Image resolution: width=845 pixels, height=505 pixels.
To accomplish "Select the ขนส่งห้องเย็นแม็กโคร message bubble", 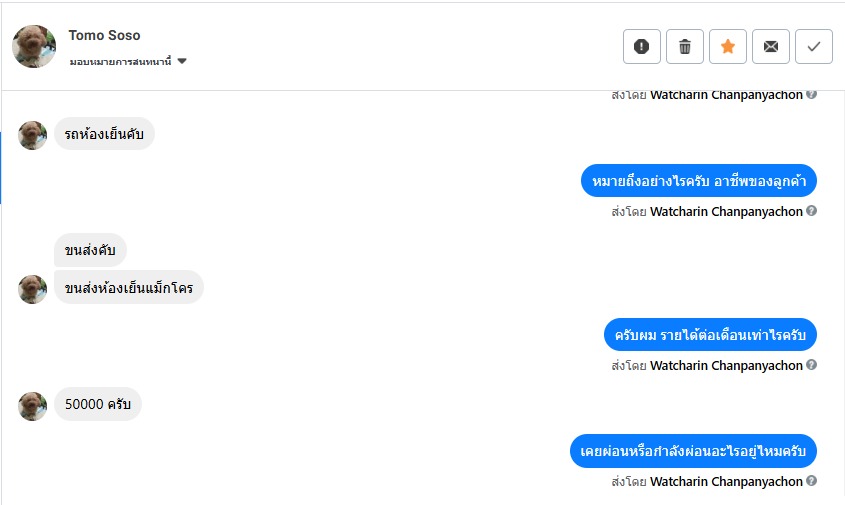I will [129, 288].
